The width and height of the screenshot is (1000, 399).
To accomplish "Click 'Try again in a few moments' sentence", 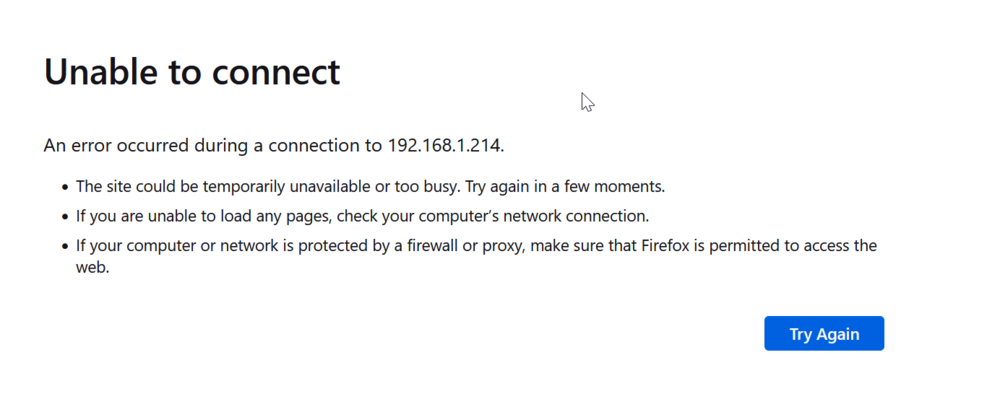I will point(565,187).
